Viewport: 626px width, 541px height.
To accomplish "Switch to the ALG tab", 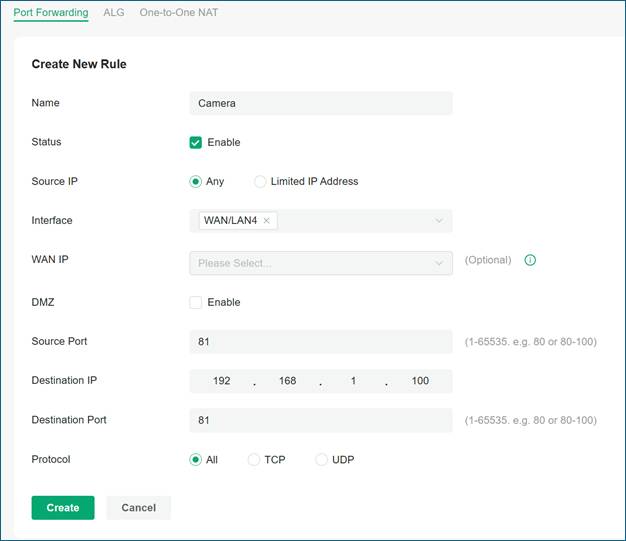I will coord(114,12).
